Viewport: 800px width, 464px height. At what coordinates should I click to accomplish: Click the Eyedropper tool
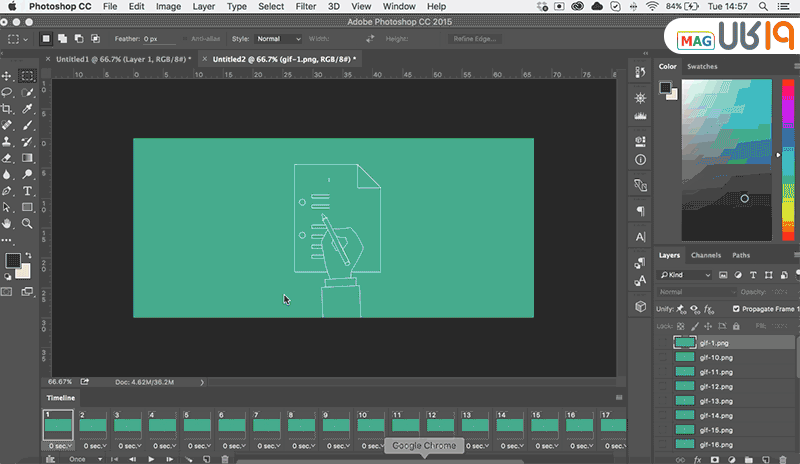[28, 109]
